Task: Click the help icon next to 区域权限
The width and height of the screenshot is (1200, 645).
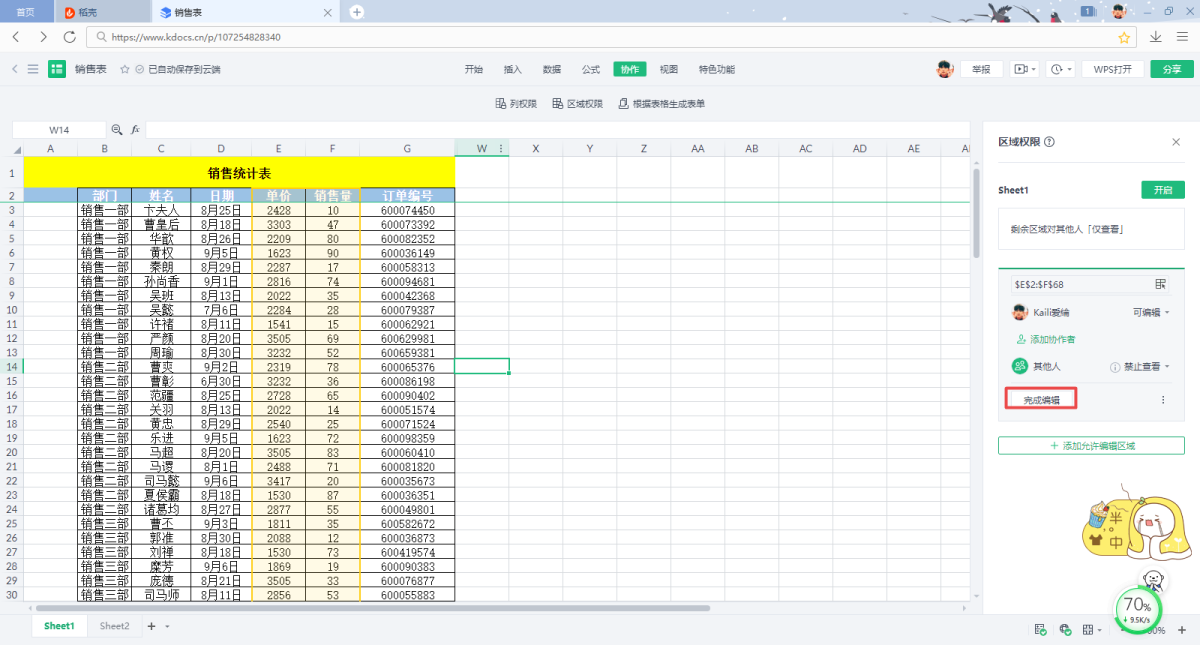Action: click(x=1049, y=142)
